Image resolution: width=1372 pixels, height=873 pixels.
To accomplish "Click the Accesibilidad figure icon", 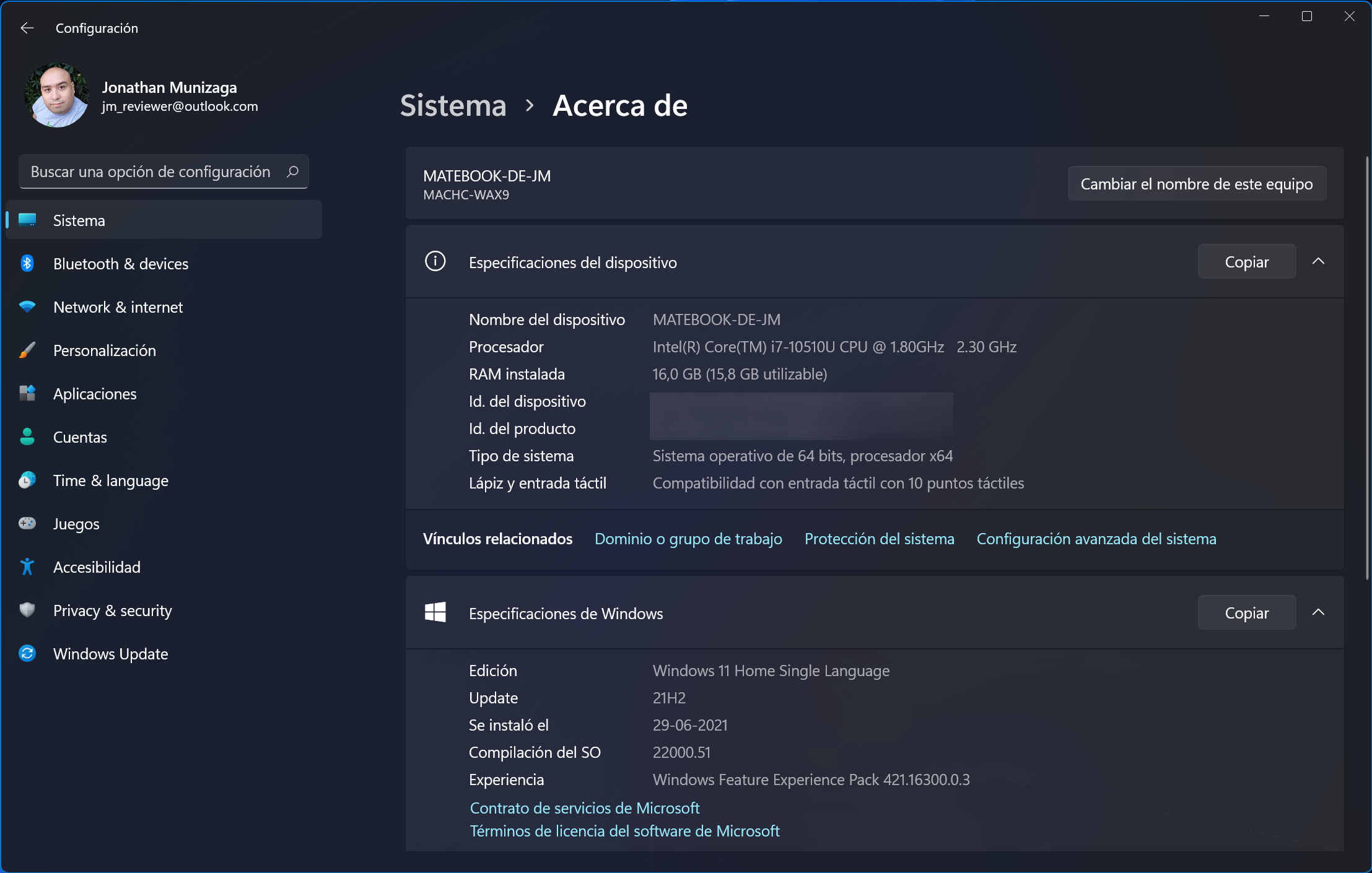I will [x=27, y=567].
